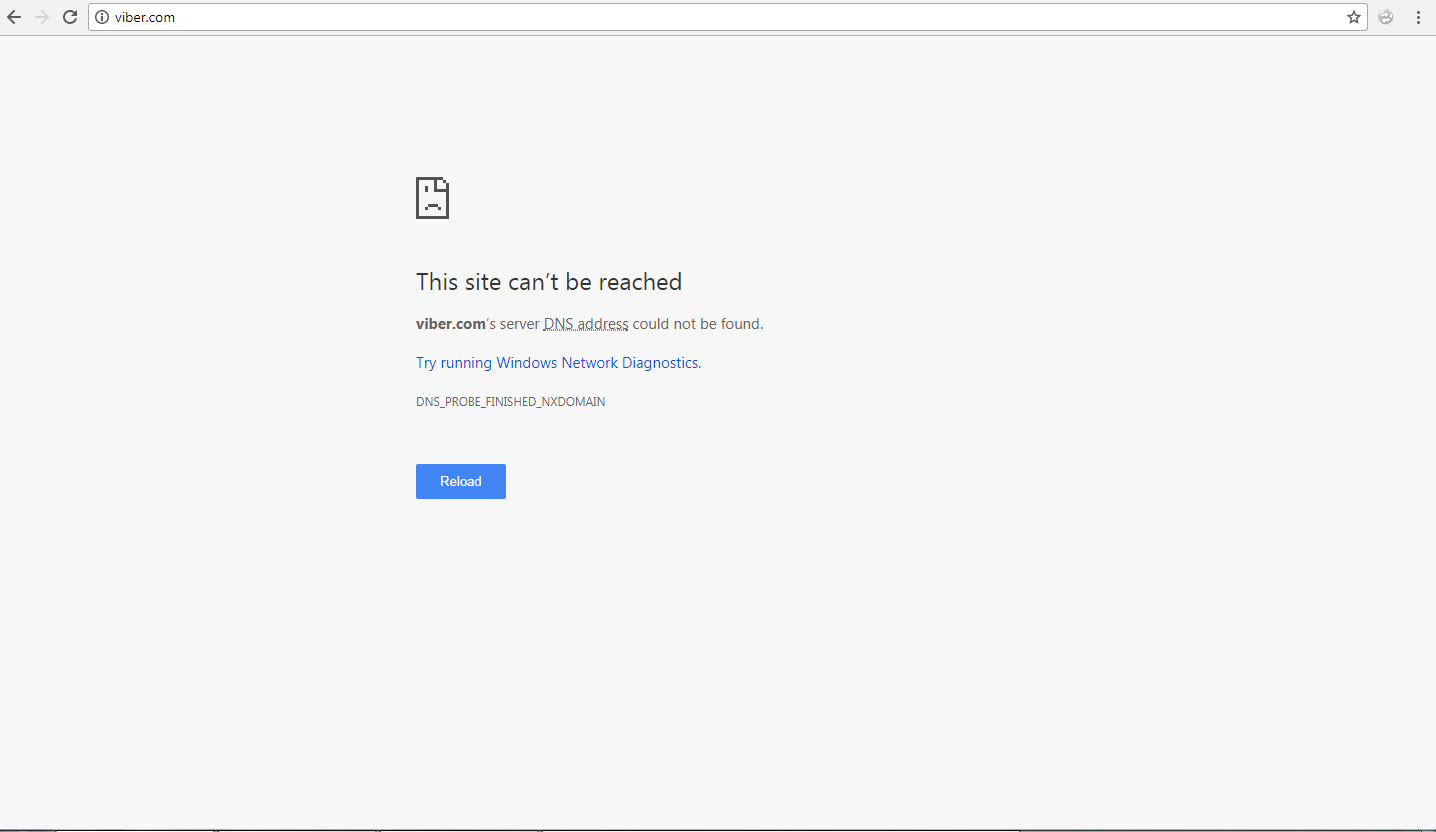Click the viber.com address bar
This screenshot has width=1436, height=832.
(727, 17)
